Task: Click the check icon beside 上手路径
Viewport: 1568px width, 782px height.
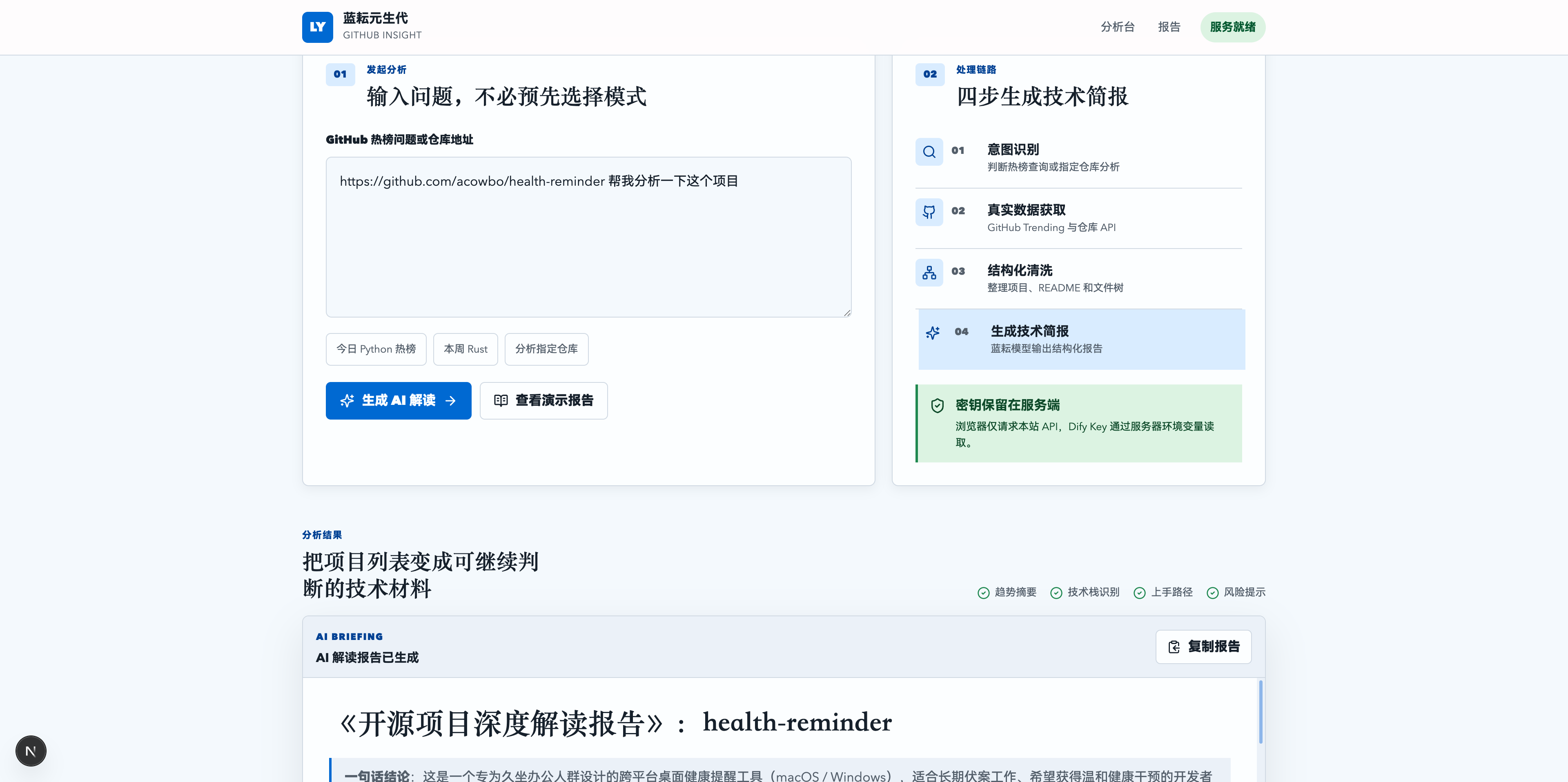Action: (x=1140, y=593)
